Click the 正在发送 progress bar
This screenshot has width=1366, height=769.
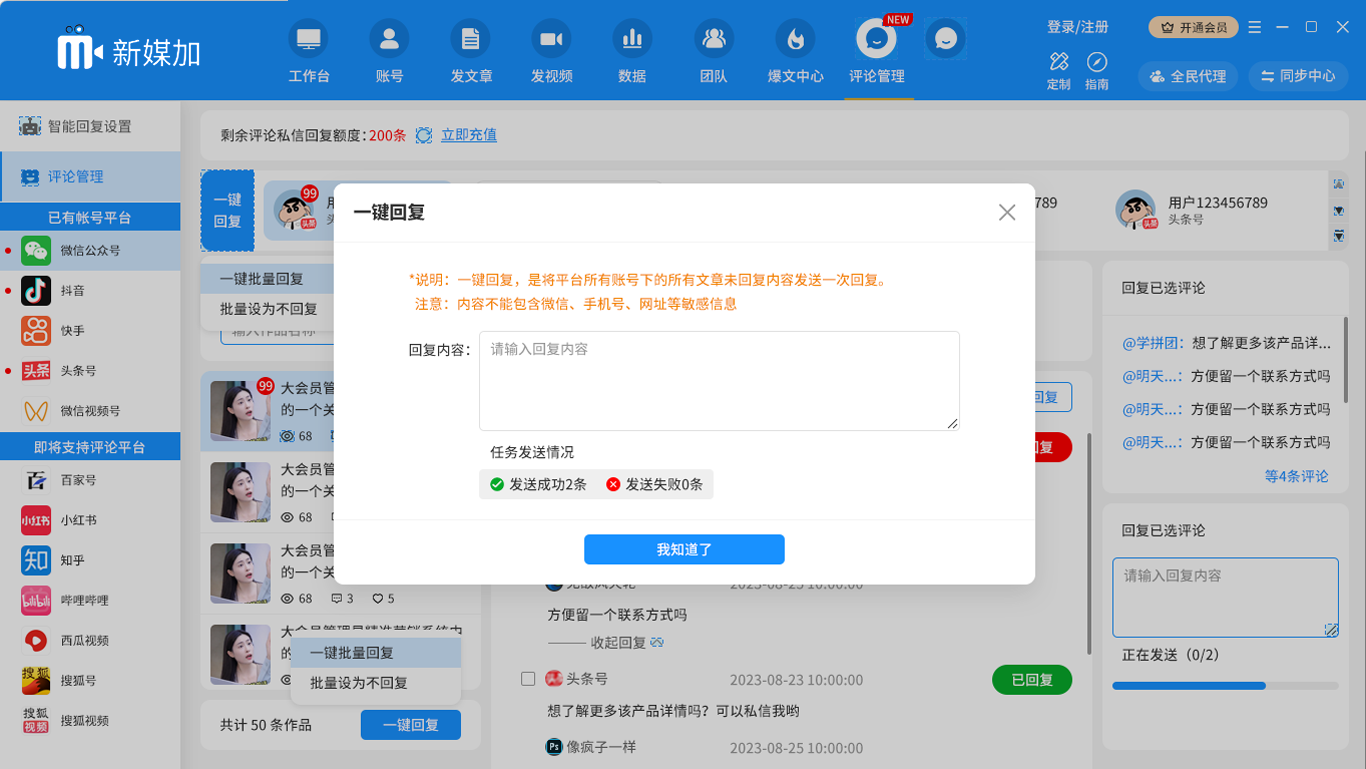1225,686
